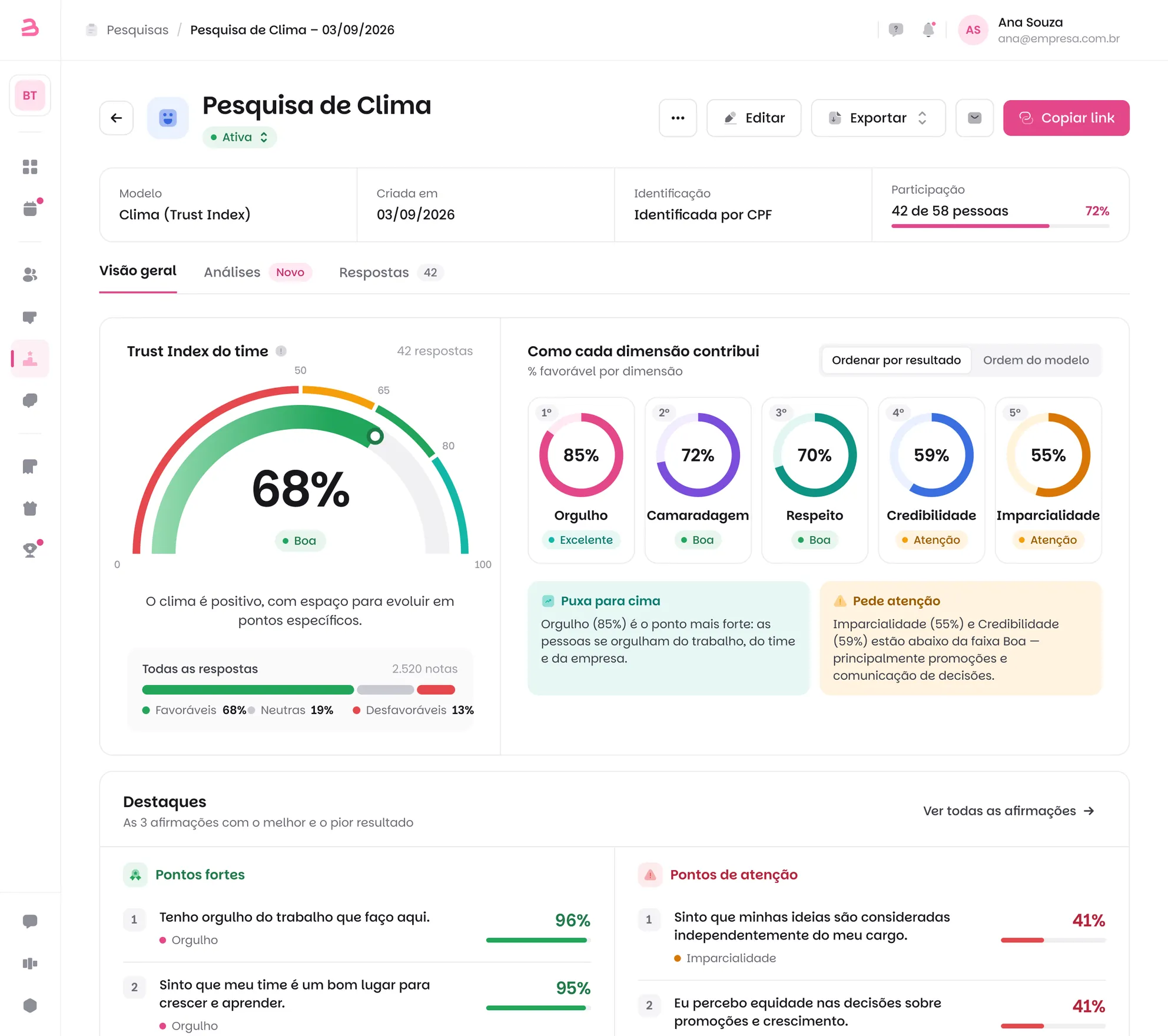Select Ordem do modelo option

point(1036,360)
